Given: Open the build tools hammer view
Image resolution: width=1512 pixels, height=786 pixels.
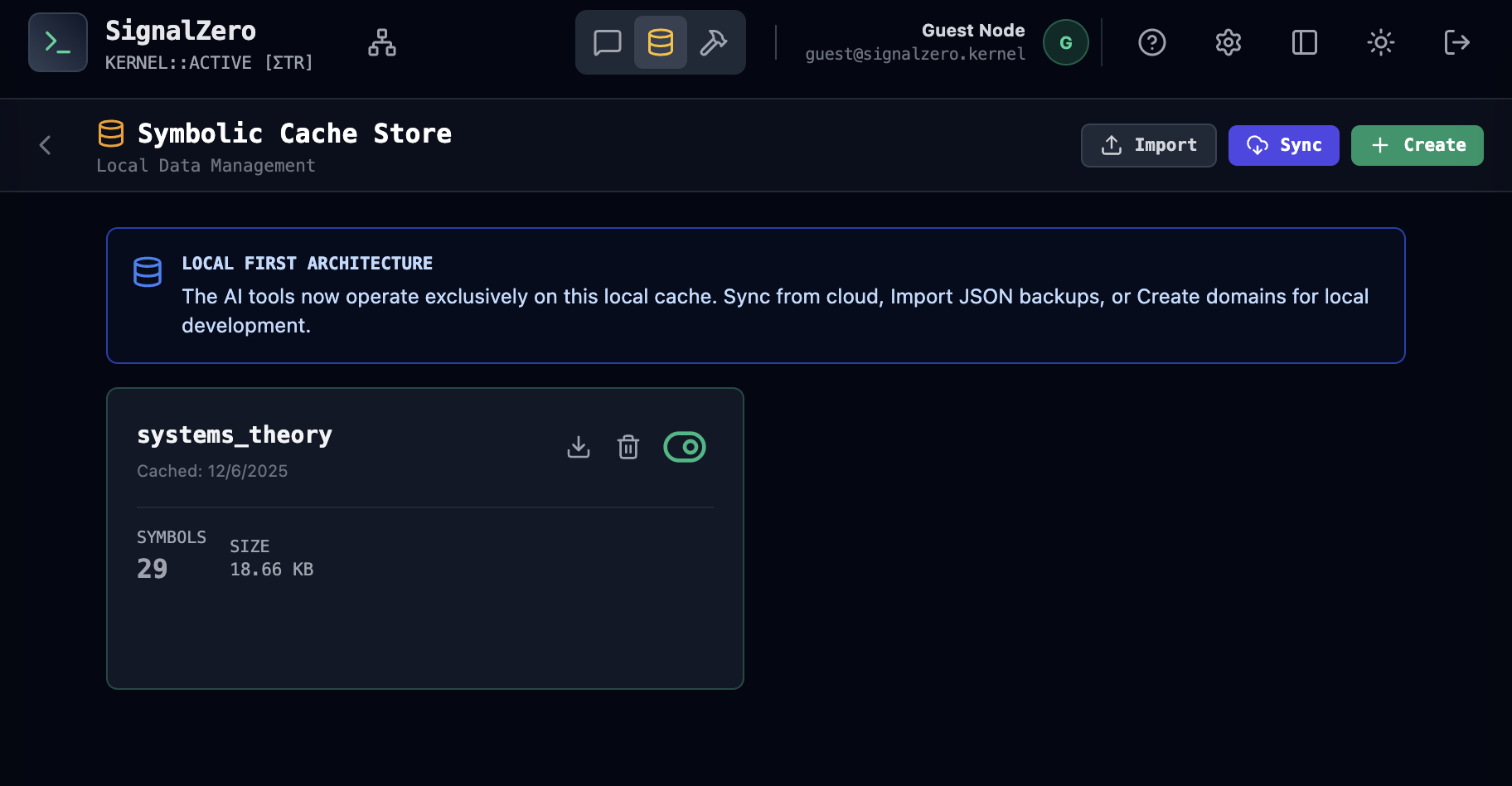Looking at the screenshot, I should (713, 41).
